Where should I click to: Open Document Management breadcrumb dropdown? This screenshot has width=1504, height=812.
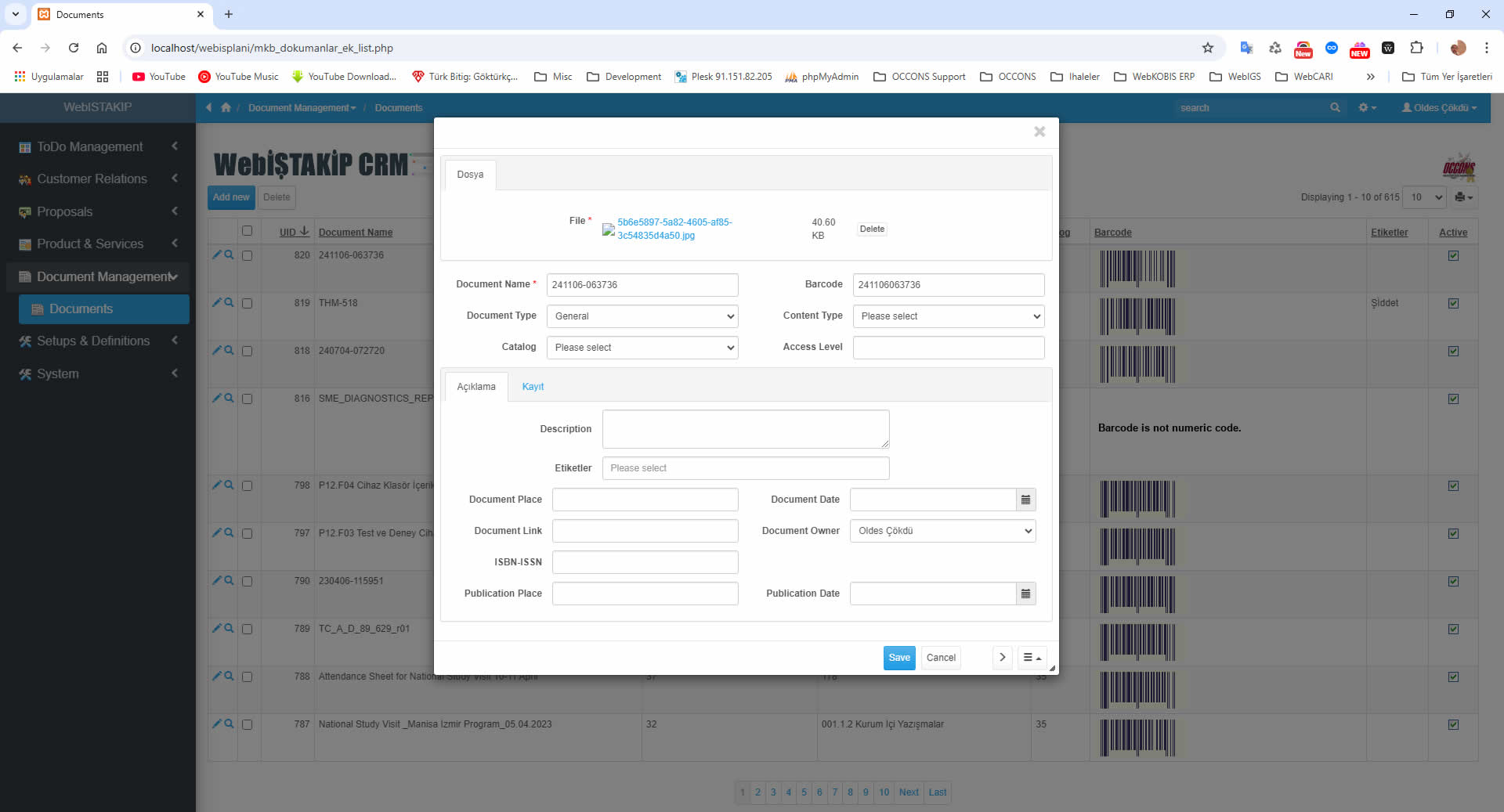coord(302,107)
